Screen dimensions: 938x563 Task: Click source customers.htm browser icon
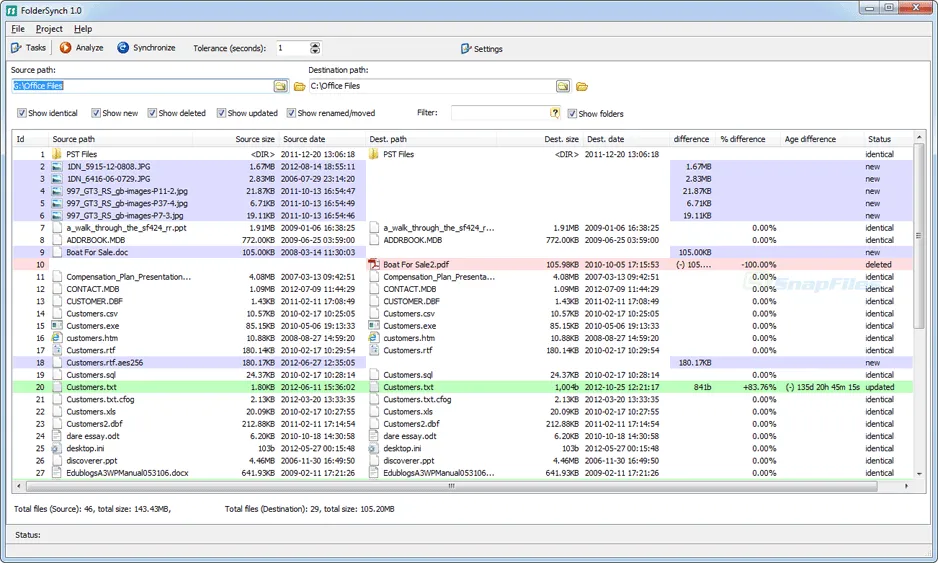[57, 338]
